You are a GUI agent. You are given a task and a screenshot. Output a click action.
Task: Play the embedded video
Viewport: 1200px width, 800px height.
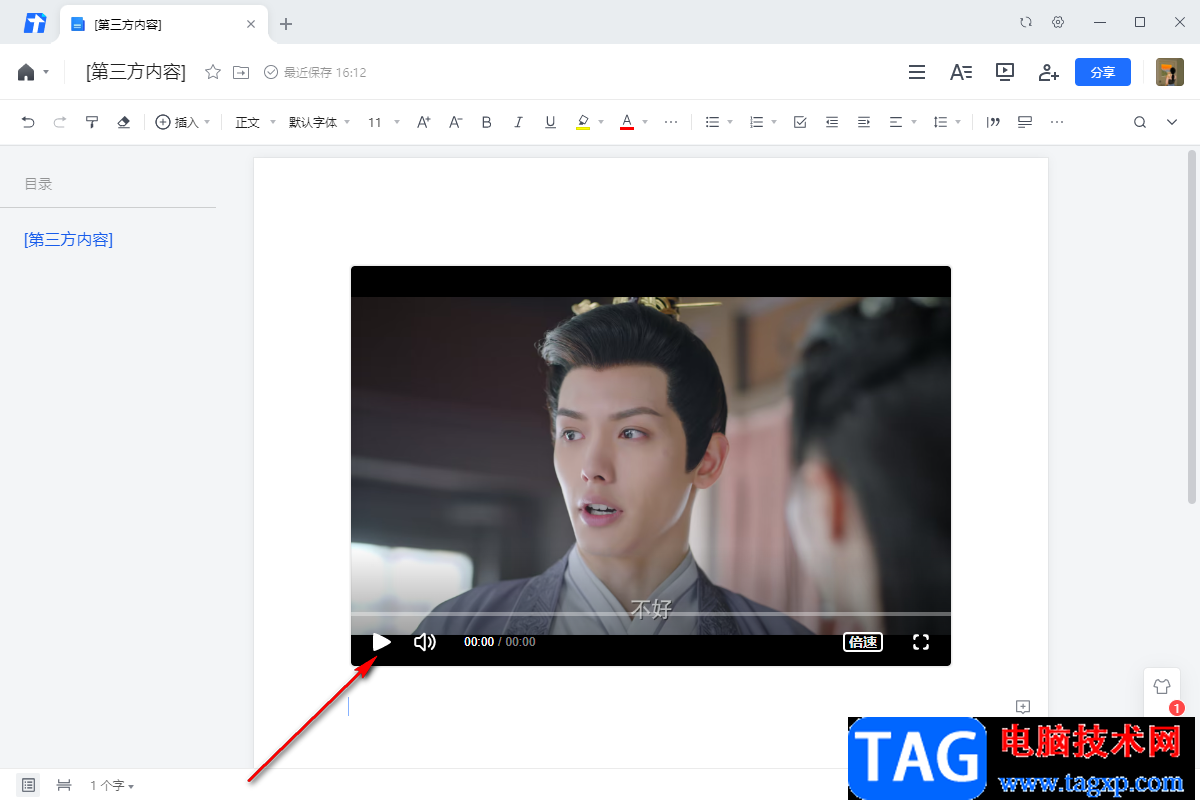[x=381, y=642]
